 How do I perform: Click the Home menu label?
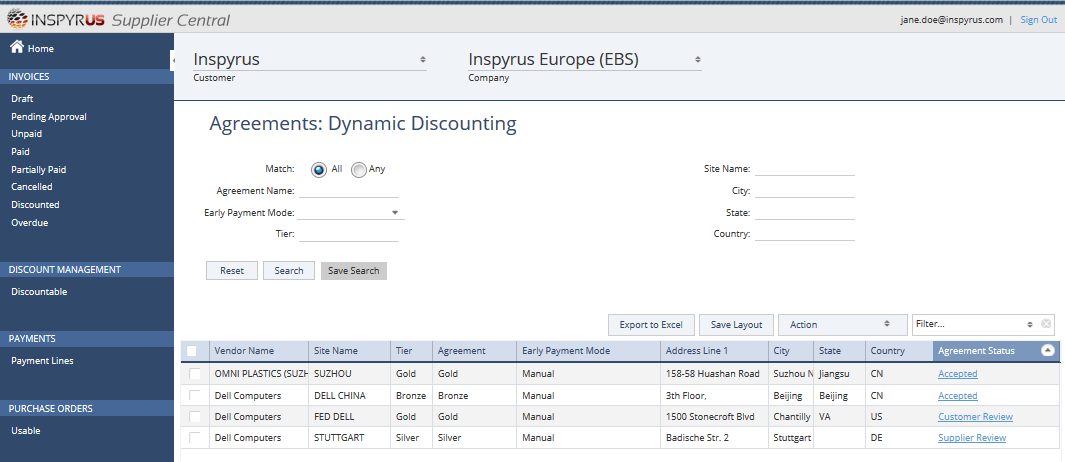(41, 49)
